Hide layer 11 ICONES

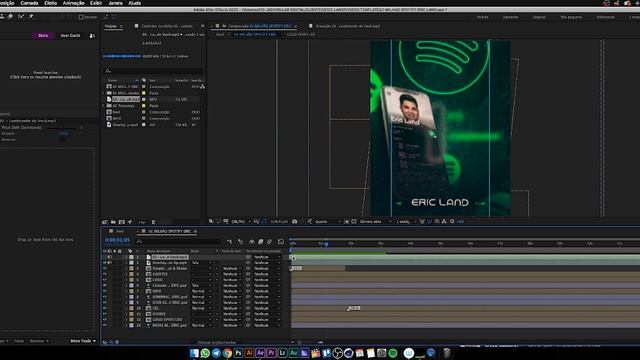(x=105, y=314)
